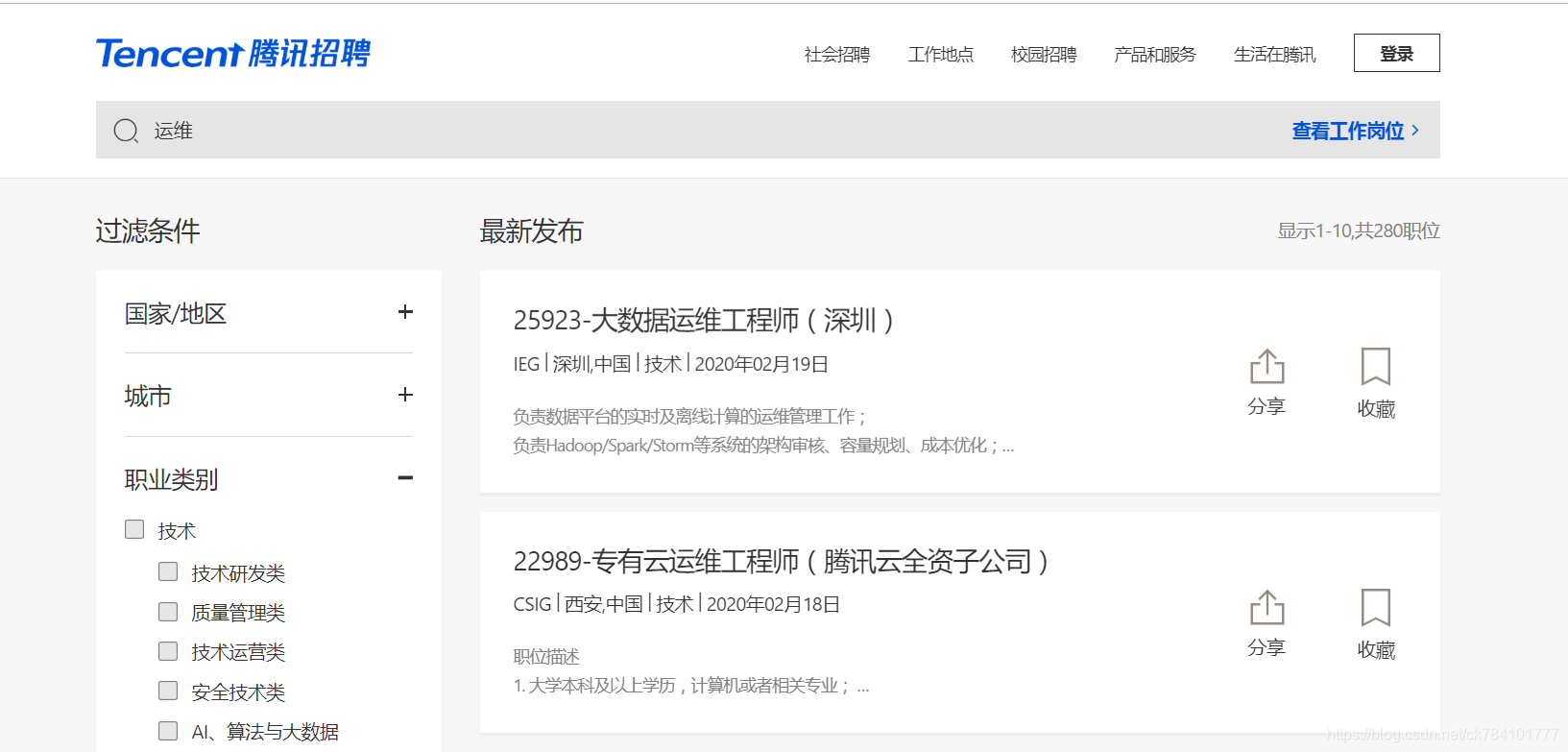Click the 查看工作岗位 link
Image resolution: width=1568 pixels, height=752 pixels.
[x=1356, y=131]
